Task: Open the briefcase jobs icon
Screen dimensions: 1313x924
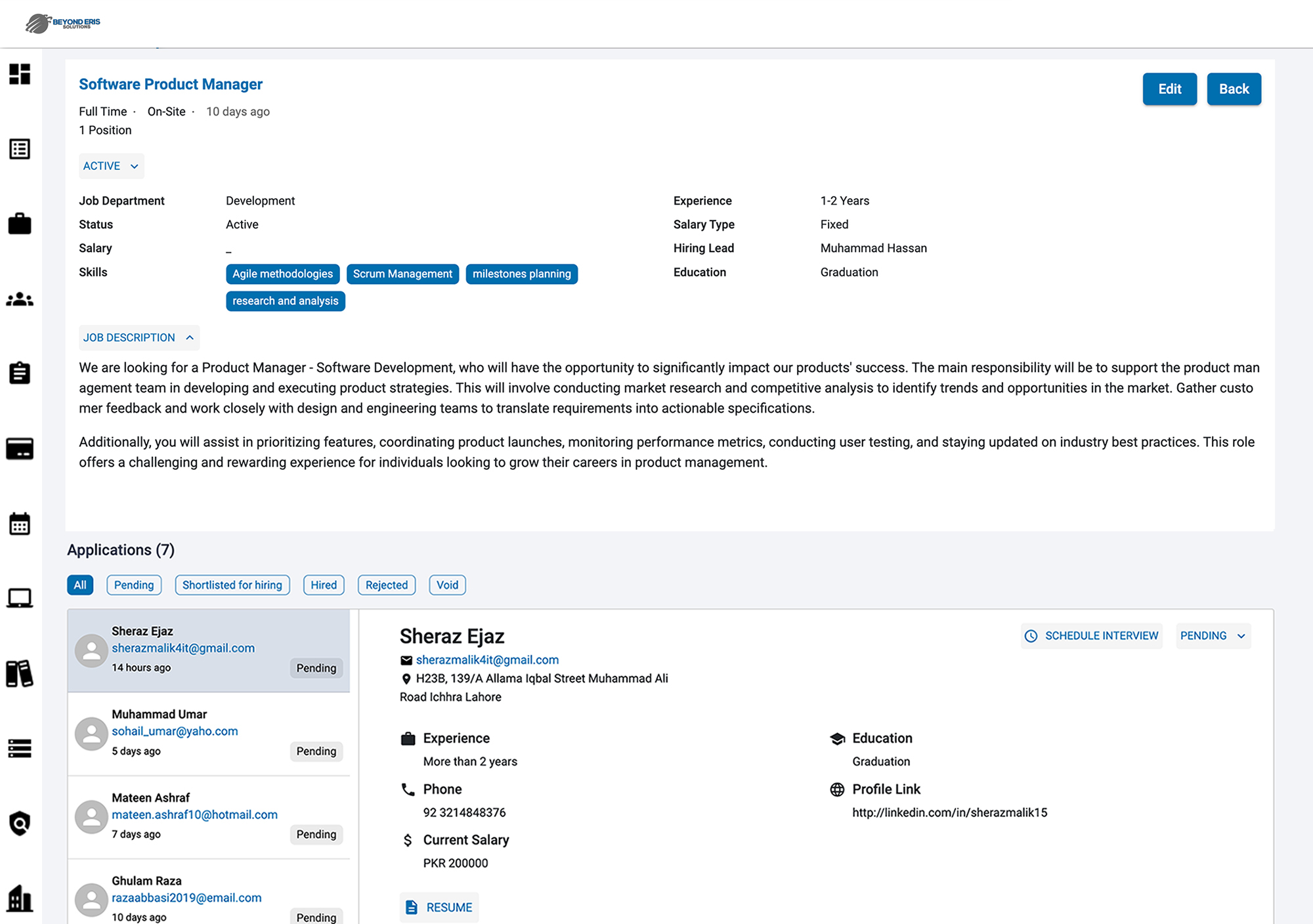Action: tap(20, 224)
